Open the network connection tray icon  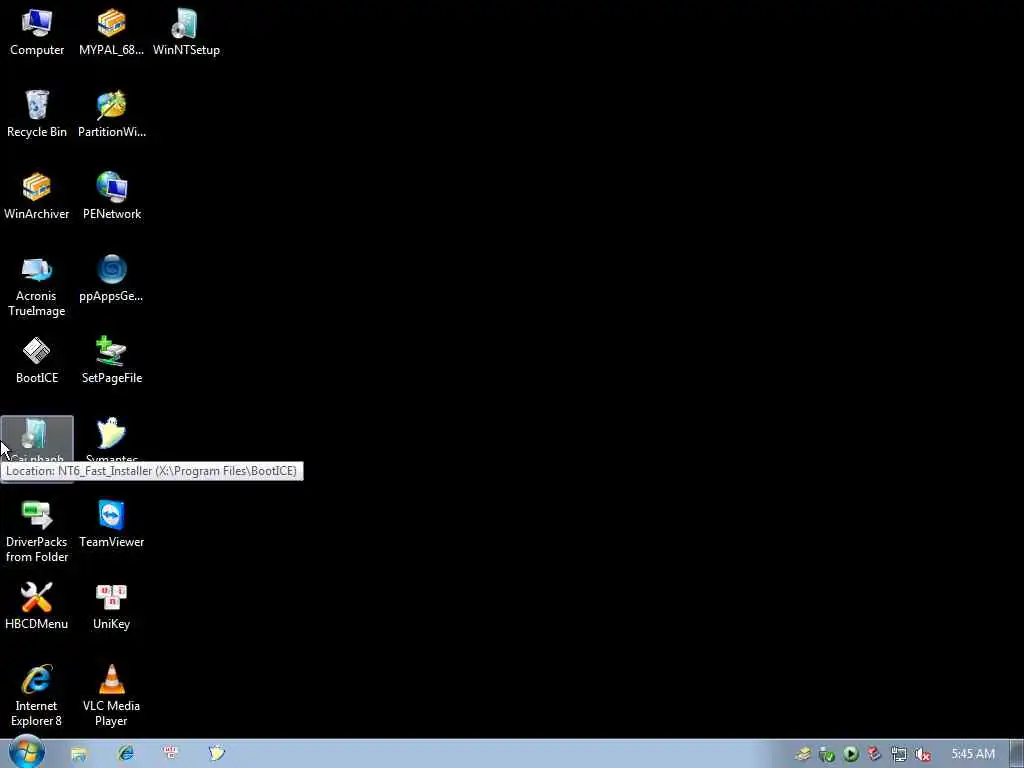click(x=899, y=754)
